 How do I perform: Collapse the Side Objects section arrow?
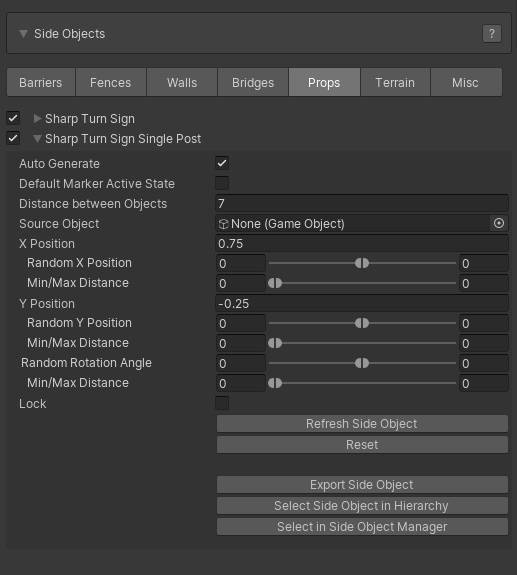[23, 34]
